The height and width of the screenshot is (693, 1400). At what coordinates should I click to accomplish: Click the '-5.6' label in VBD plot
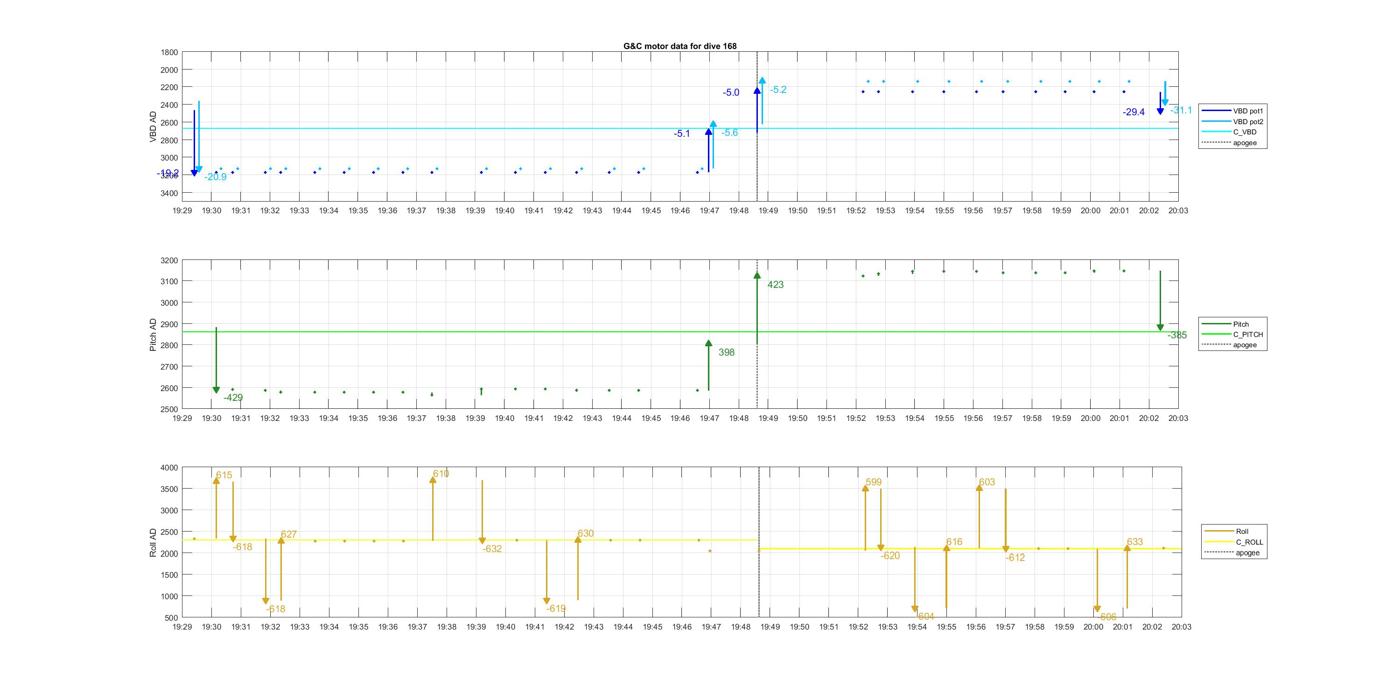pyautogui.click(x=730, y=132)
